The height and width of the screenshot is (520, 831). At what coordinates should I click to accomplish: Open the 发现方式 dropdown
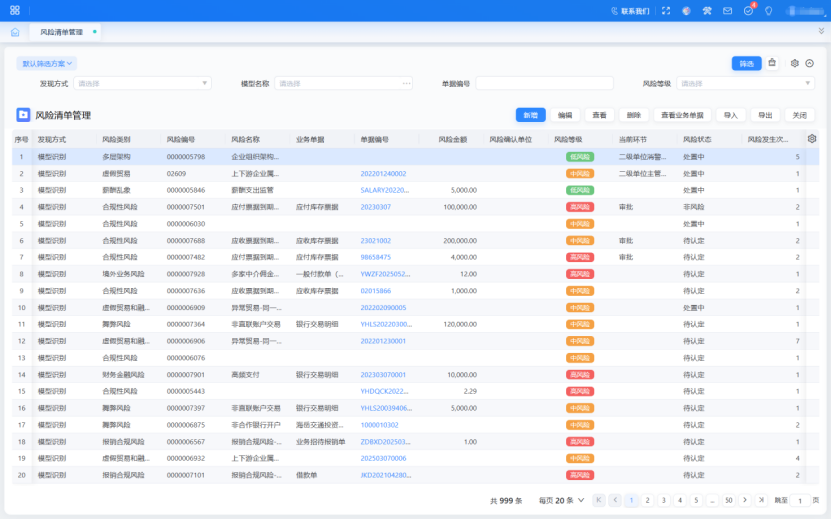(142, 84)
